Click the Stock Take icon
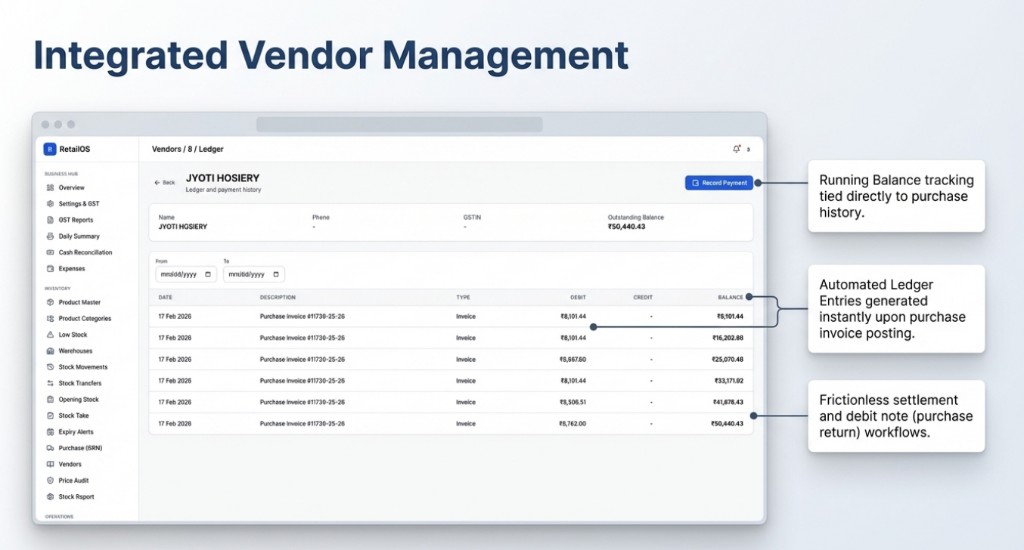This screenshot has width=1024, height=550. coord(50,415)
